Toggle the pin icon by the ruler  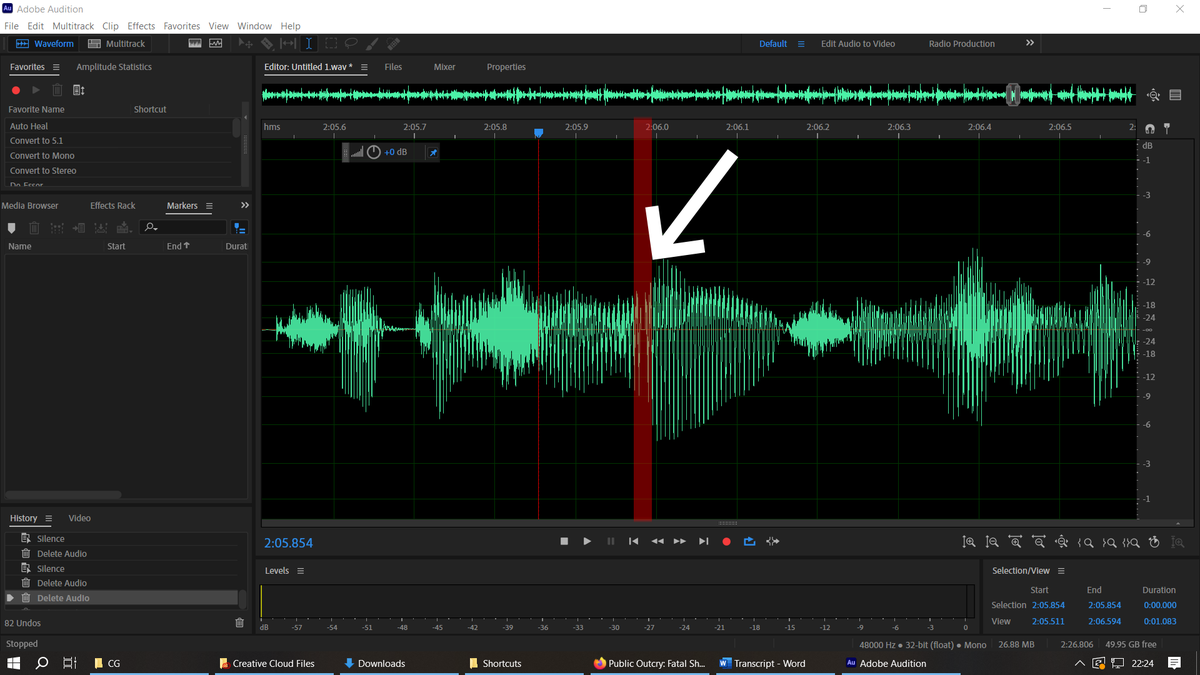point(1166,128)
